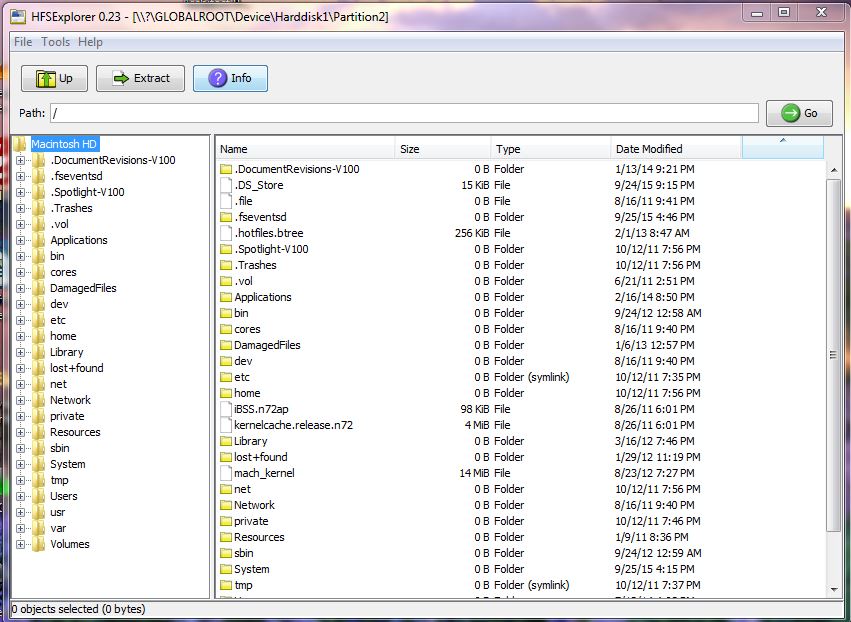Screen dimensions: 851x622
Task: Click the Macintosh HD root folder icon
Action: click(x=21, y=144)
